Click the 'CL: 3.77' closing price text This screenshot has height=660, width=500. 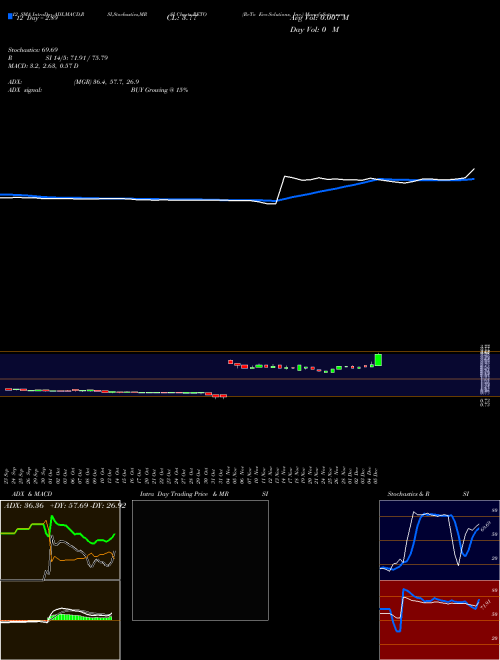[181, 18]
